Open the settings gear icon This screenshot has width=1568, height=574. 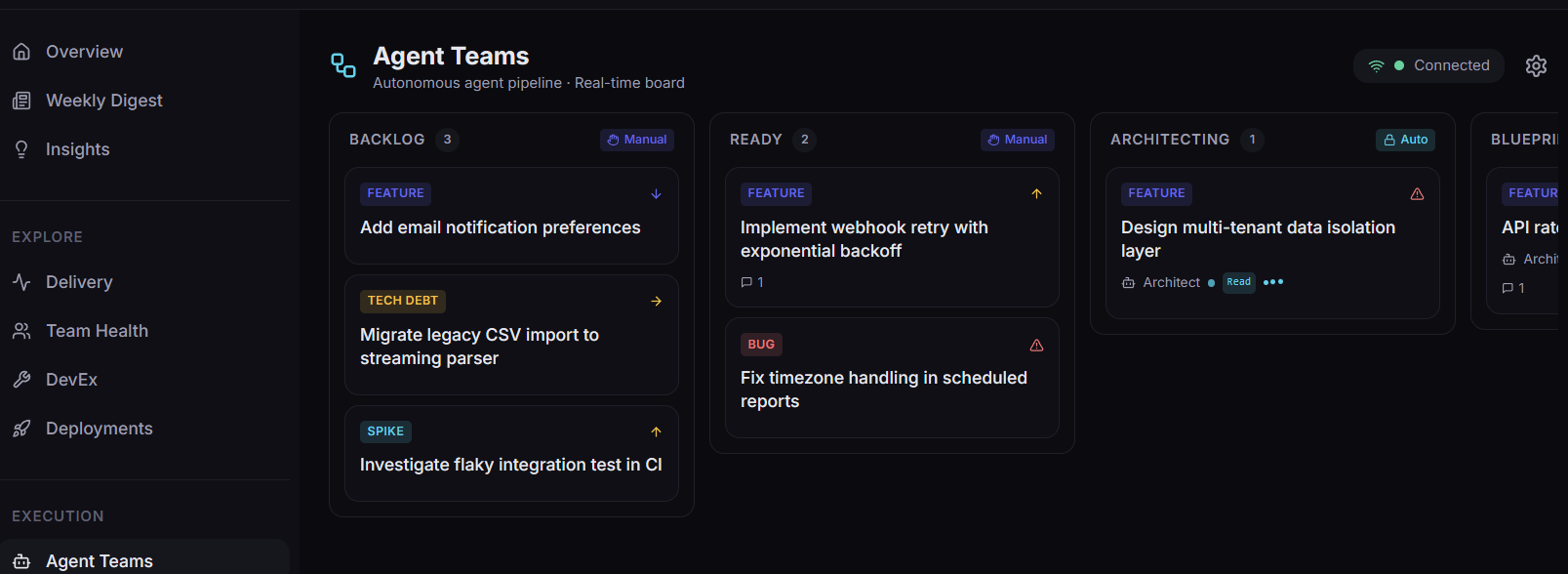(1536, 65)
